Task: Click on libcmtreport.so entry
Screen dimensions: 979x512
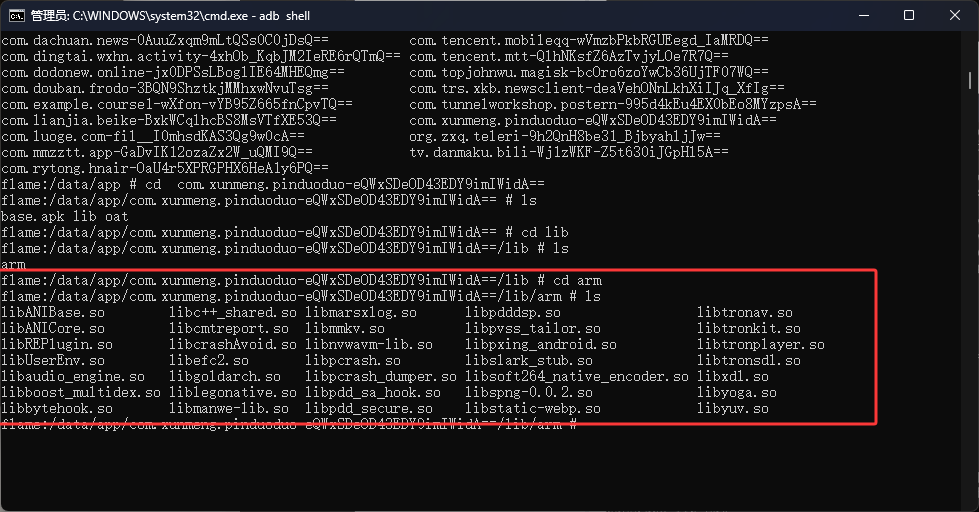Action: 229,329
